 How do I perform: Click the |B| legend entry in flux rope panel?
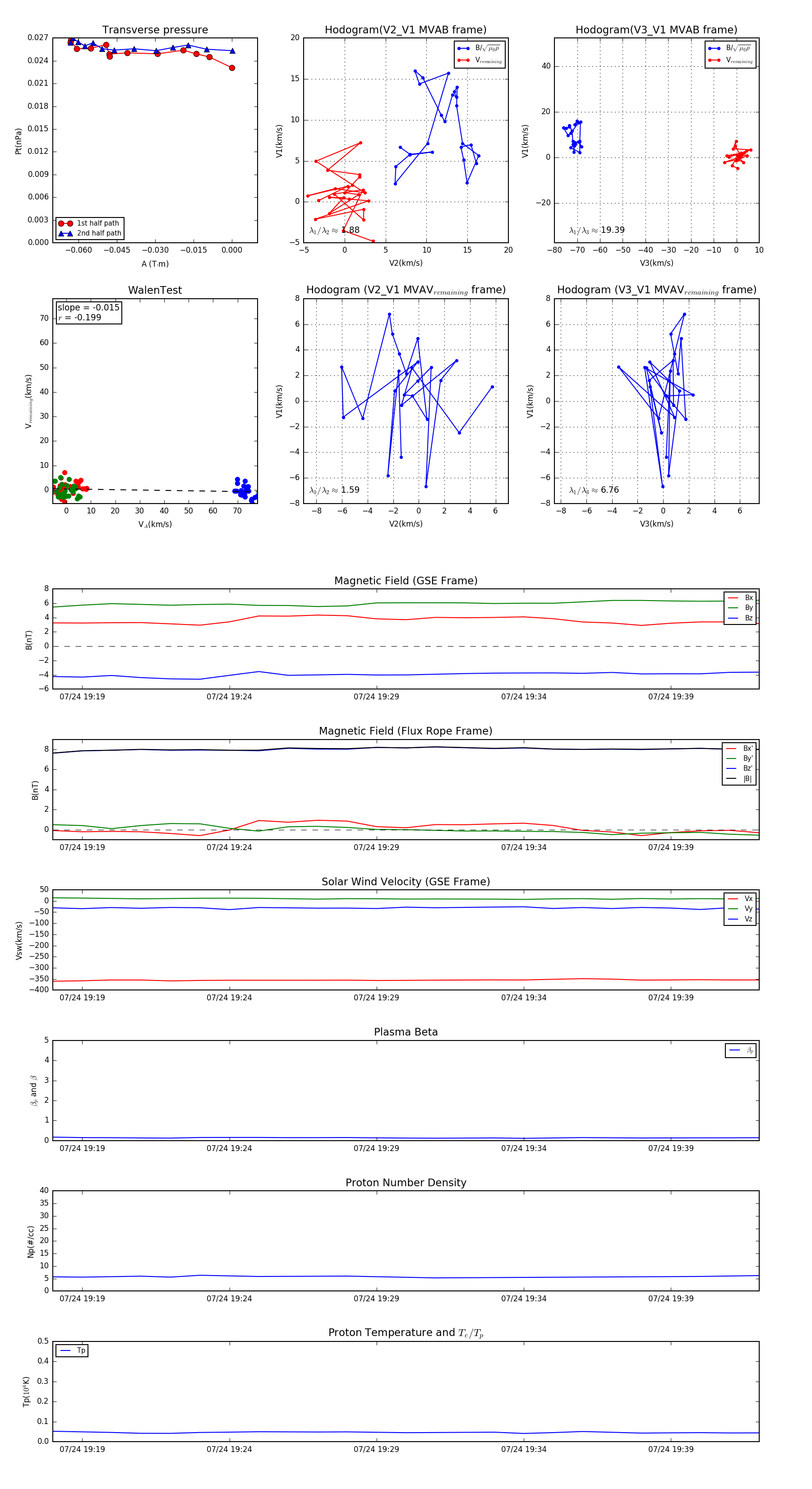point(740,779)
